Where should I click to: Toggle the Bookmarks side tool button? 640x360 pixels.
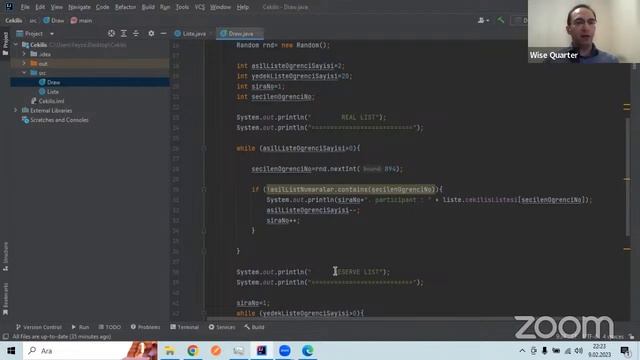5,299
